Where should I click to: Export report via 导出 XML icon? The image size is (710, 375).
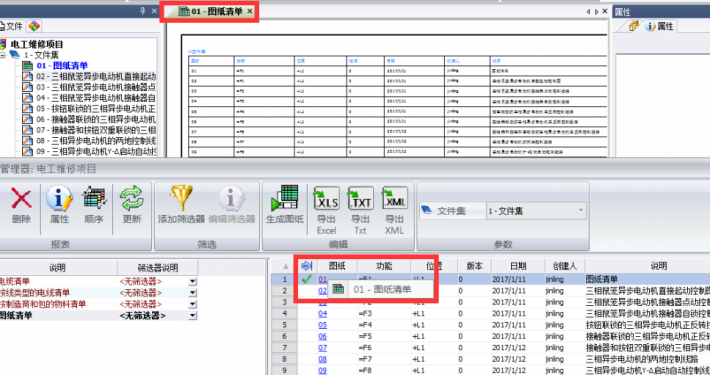[394, 198]
